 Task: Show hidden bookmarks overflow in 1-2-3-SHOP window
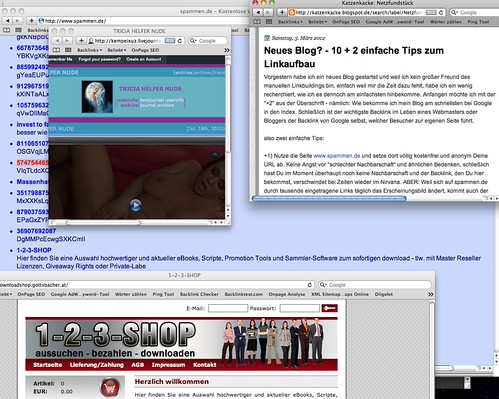(x=431, y=294)
